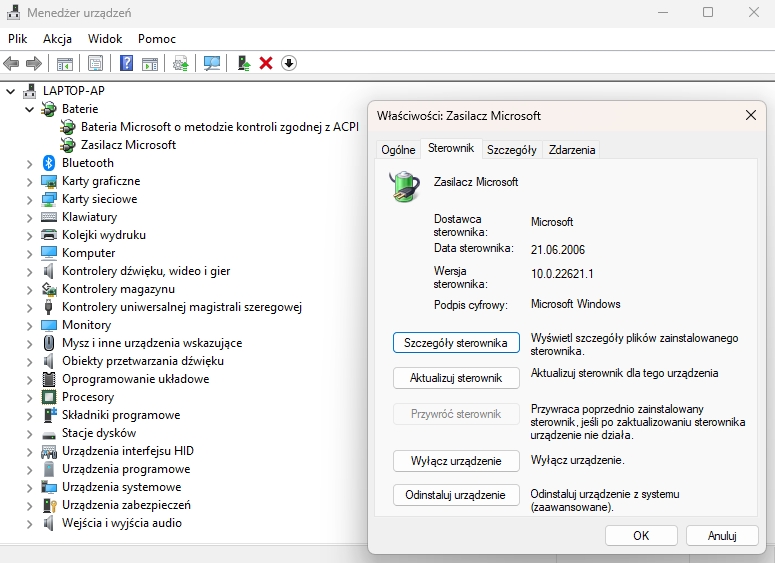Click the enable device green arrow icon
This screenshot has width=775, height=563.
244,63
